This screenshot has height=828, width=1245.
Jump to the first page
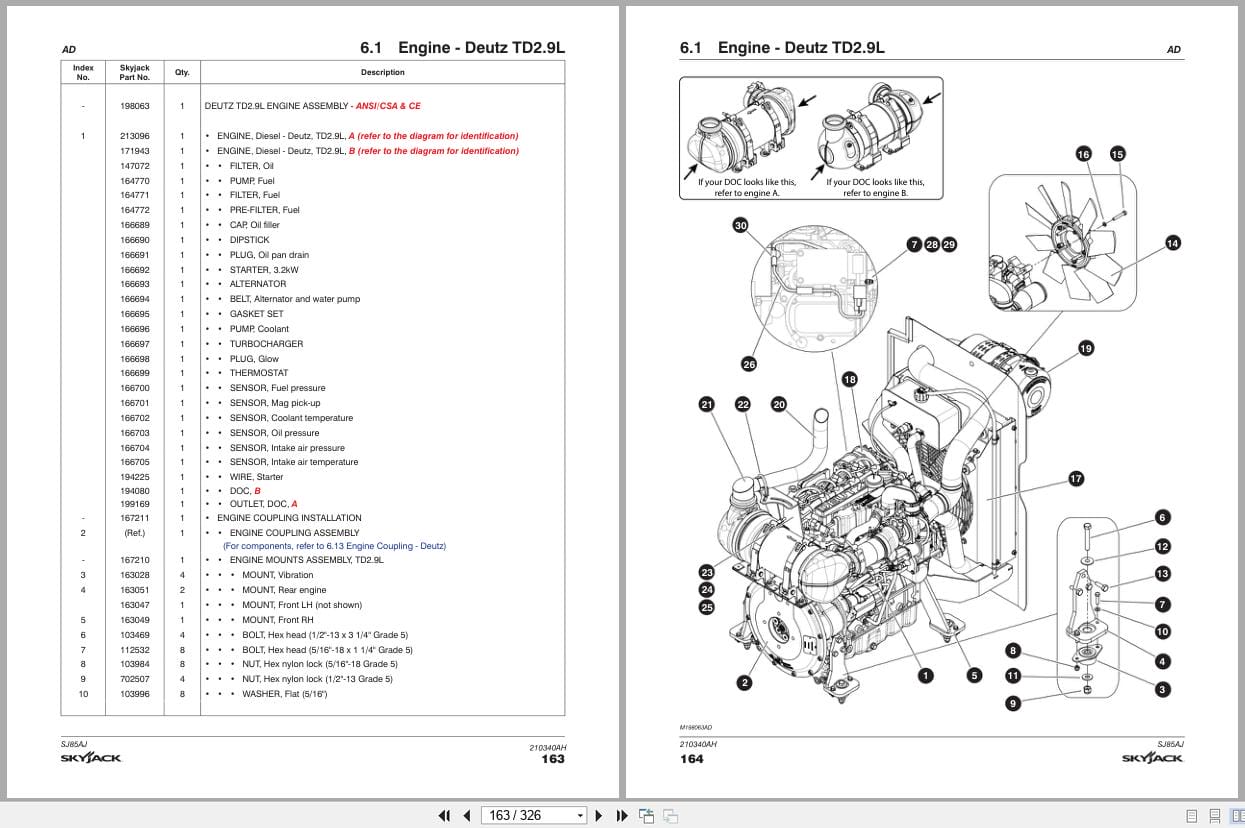[445, 815]
